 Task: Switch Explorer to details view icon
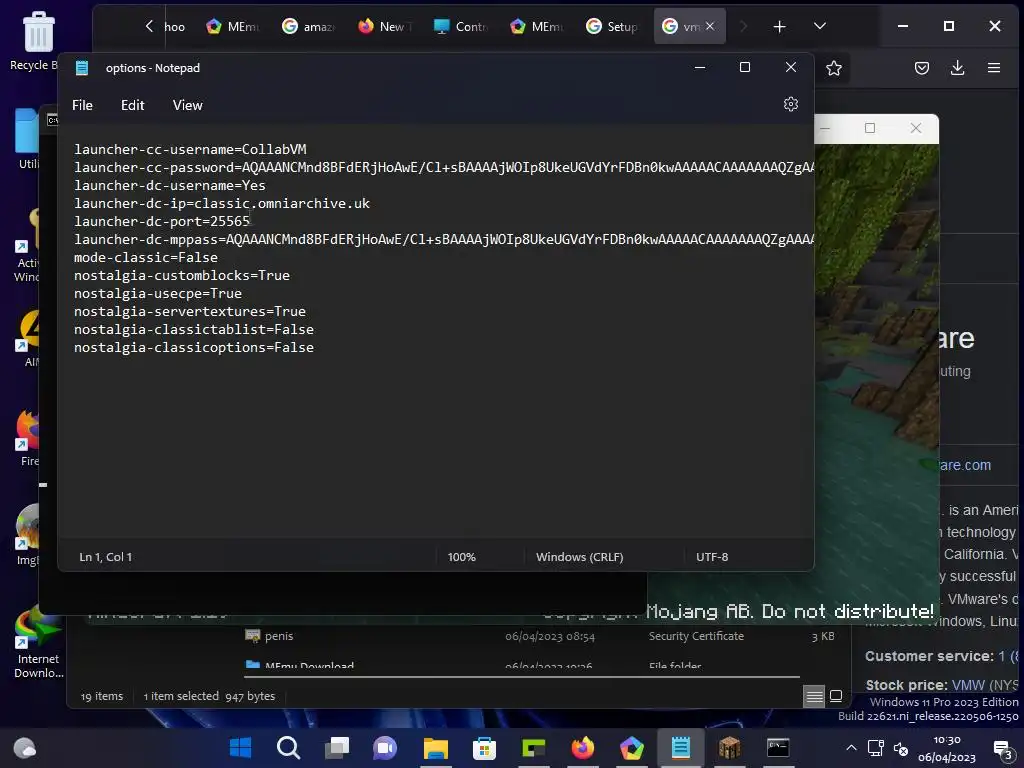[814, 696]
